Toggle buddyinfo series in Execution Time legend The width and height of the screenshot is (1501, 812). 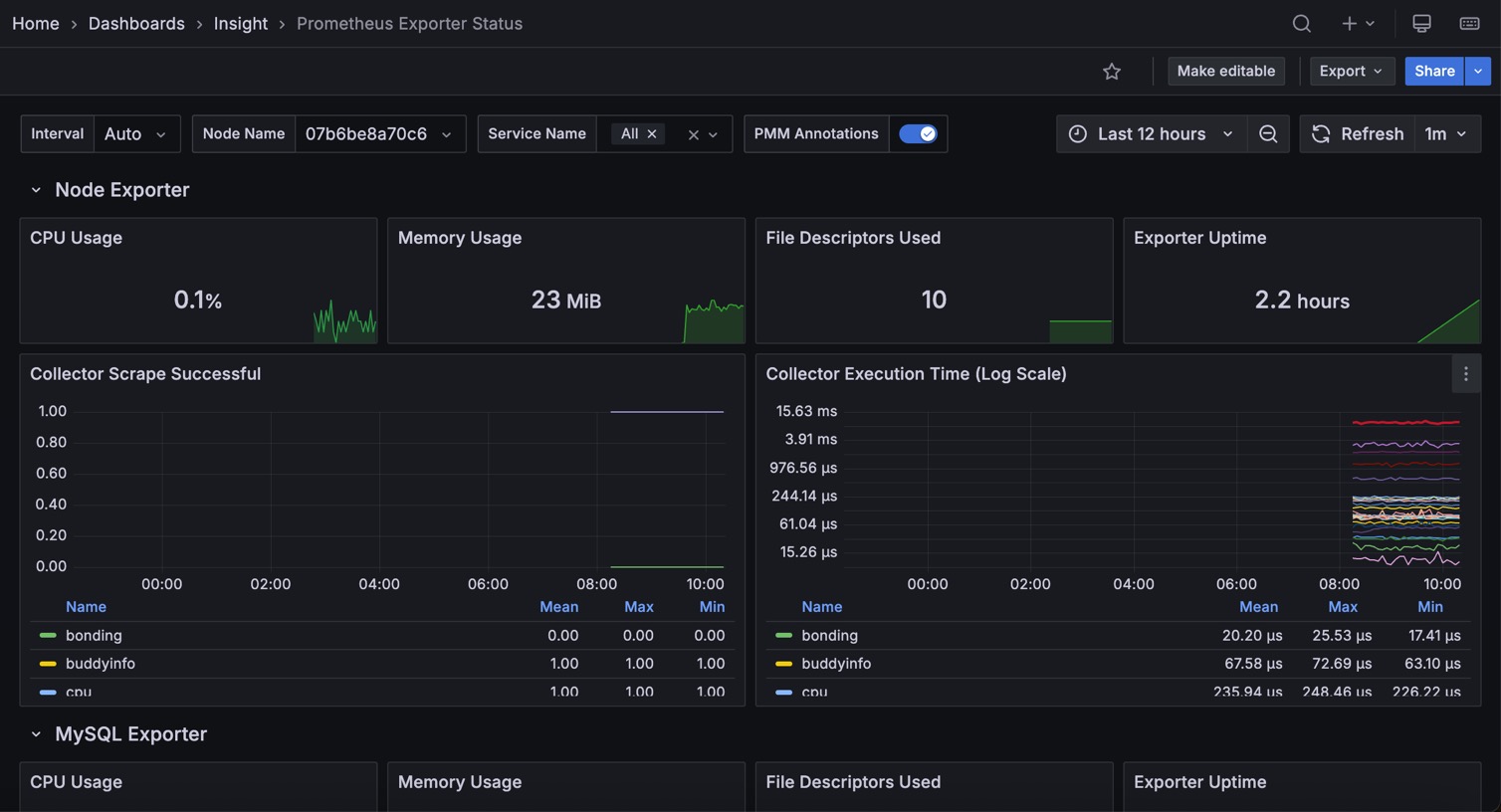836,664
